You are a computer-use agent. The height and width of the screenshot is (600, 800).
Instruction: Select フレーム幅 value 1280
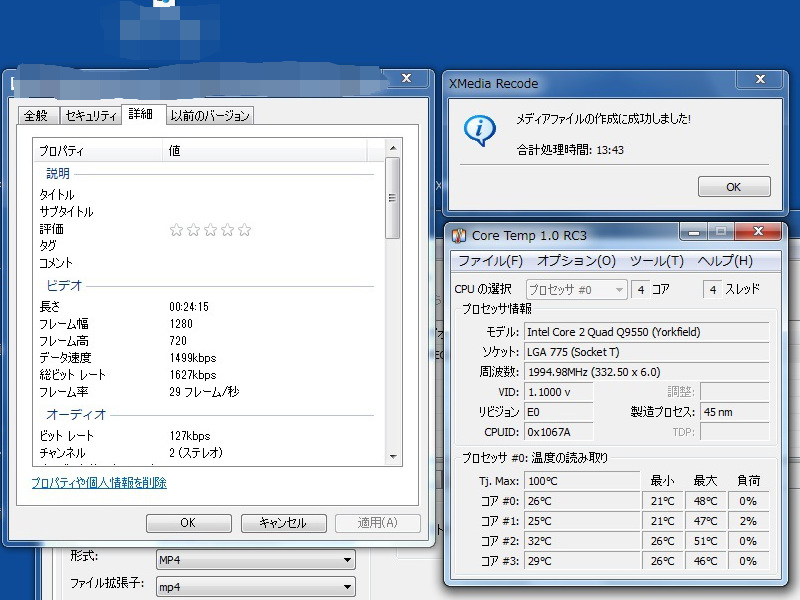point(181,324)
